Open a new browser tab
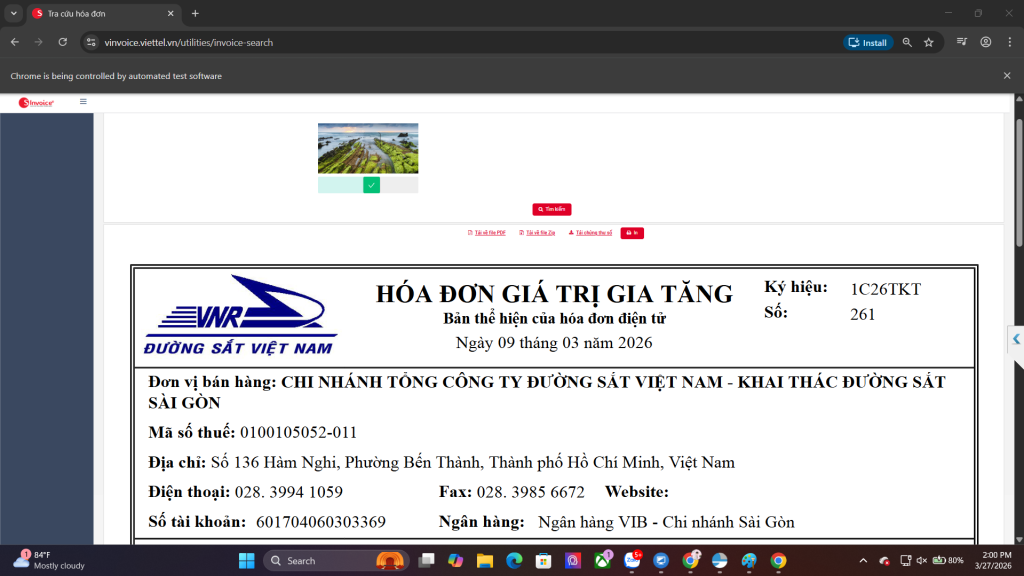1024x576 pixels. [x=195, y=14]
